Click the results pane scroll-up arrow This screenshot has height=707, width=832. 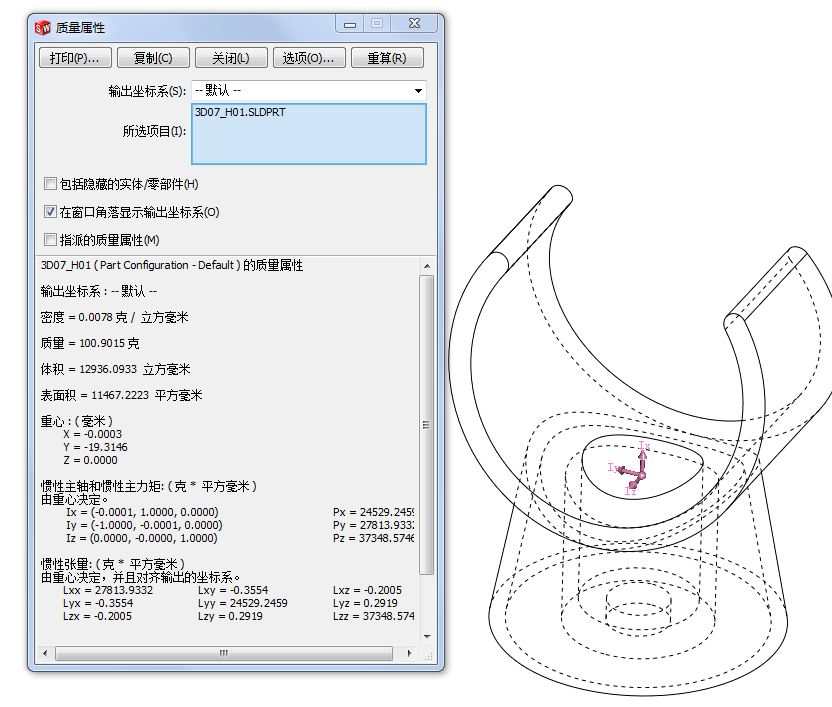427,266
